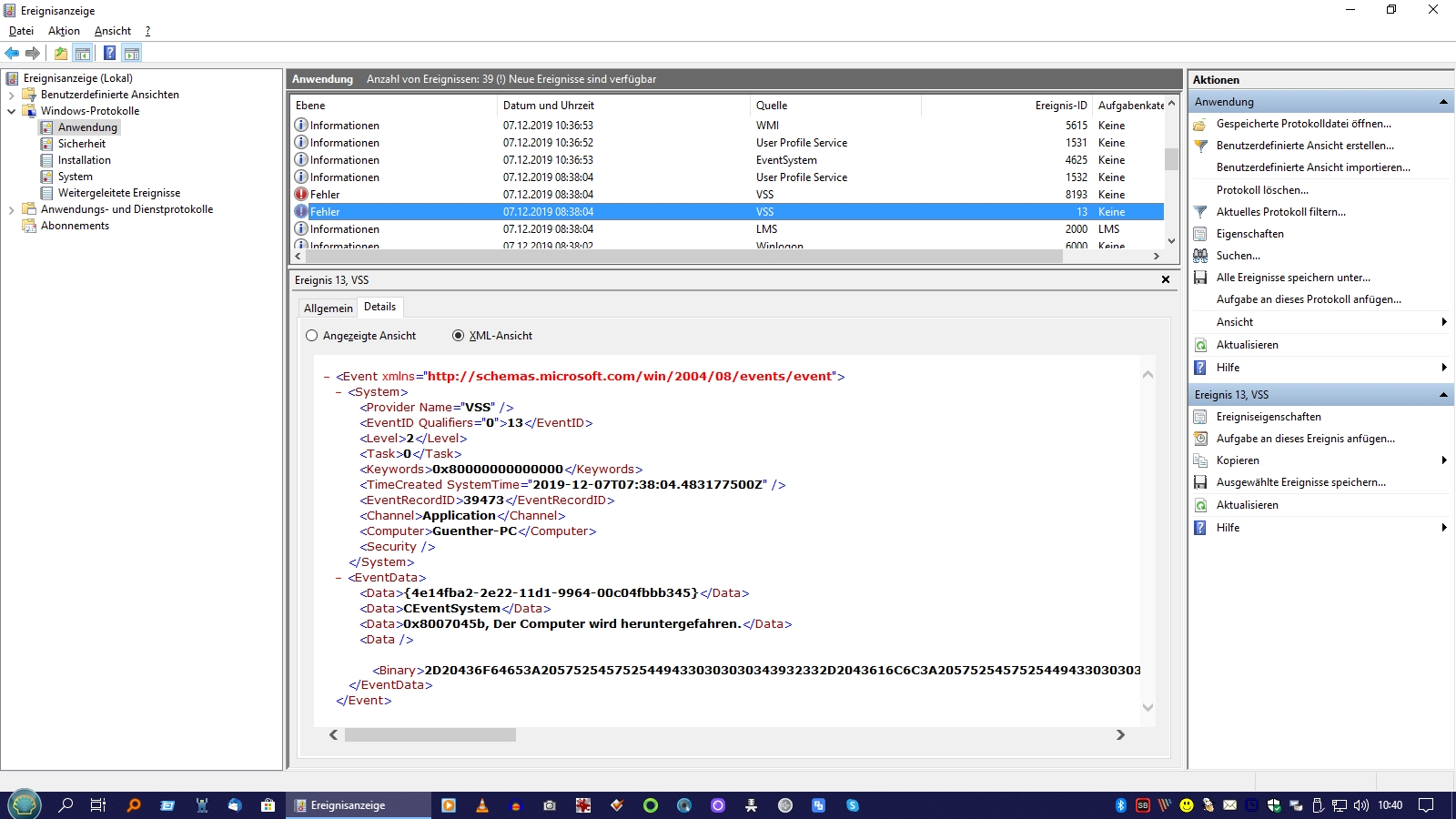Select the WMI event 5615 row
The image size is (1456, 819).
(727, 126)
